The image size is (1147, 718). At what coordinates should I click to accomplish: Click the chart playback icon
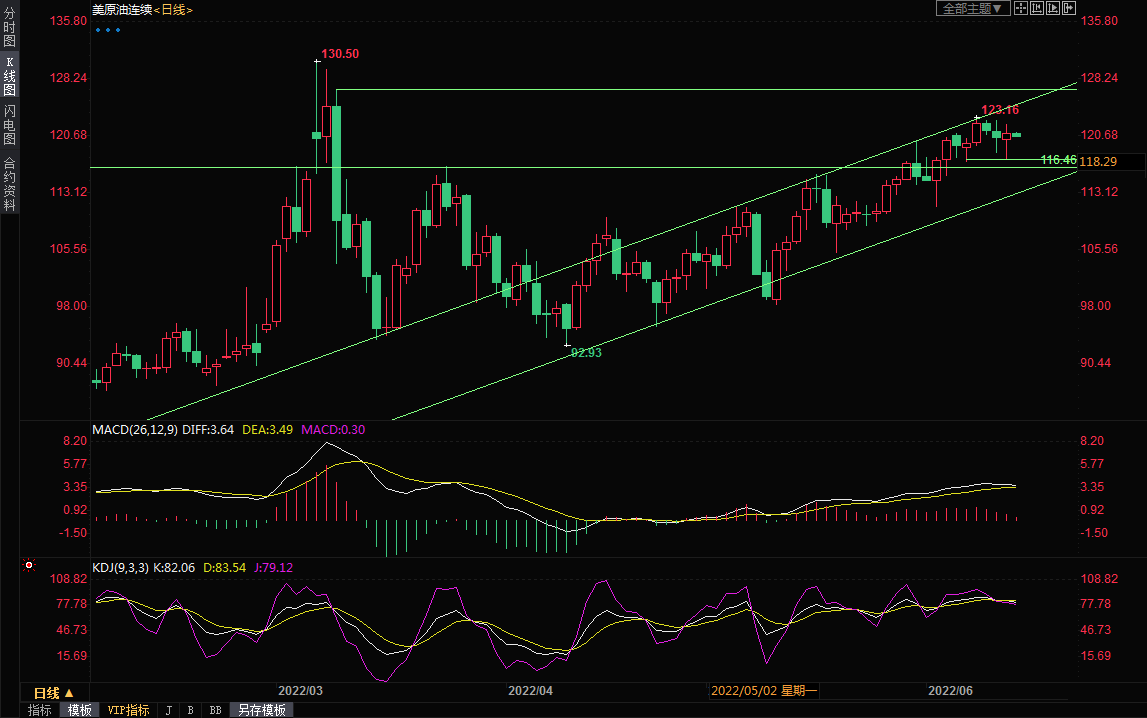click(1053, 9)
